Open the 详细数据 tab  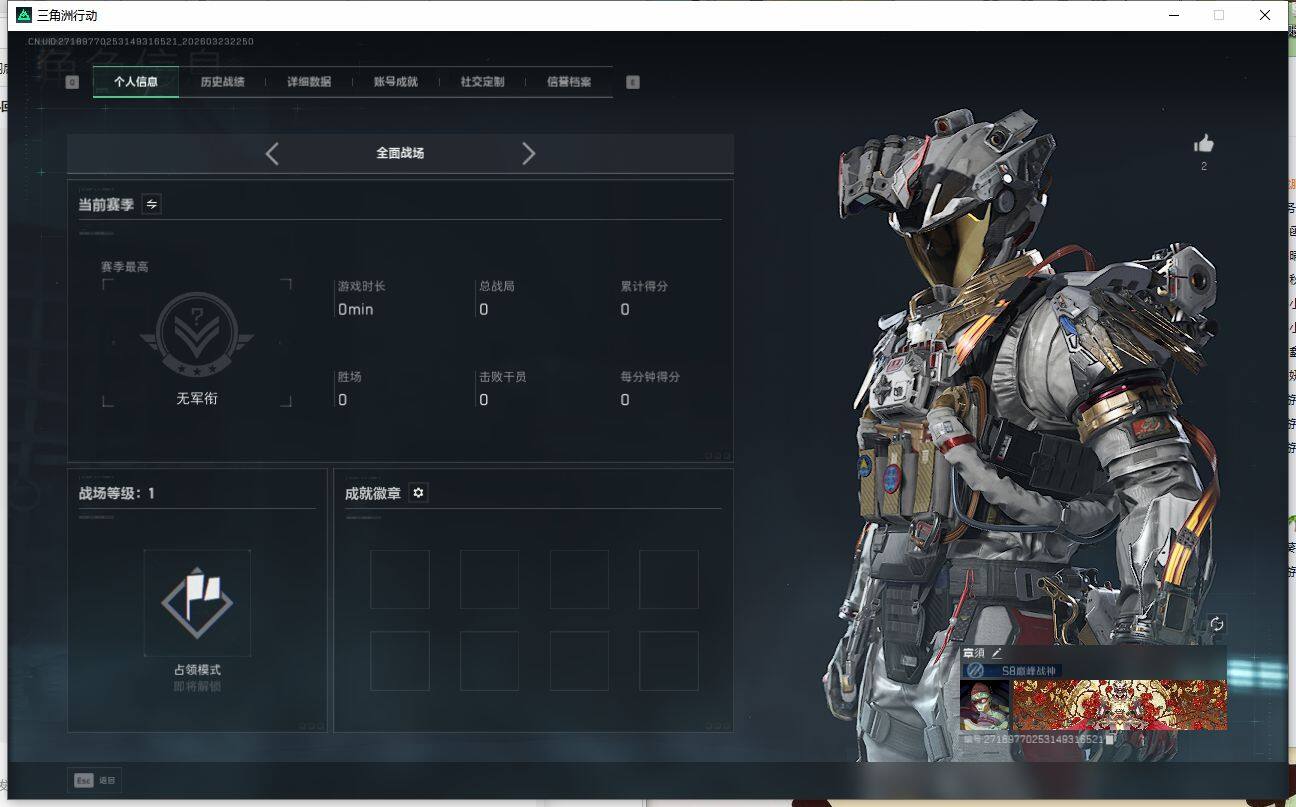pos(309,82)
